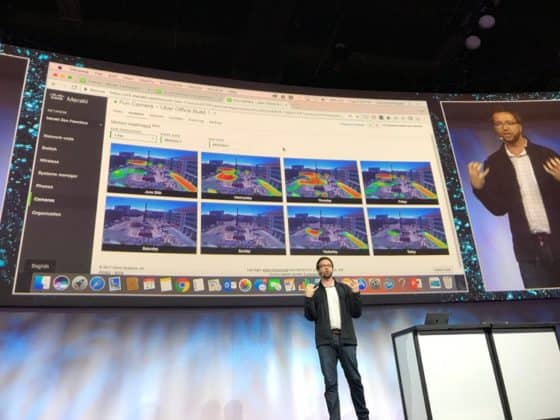Open the Trash in the dock

447,283
